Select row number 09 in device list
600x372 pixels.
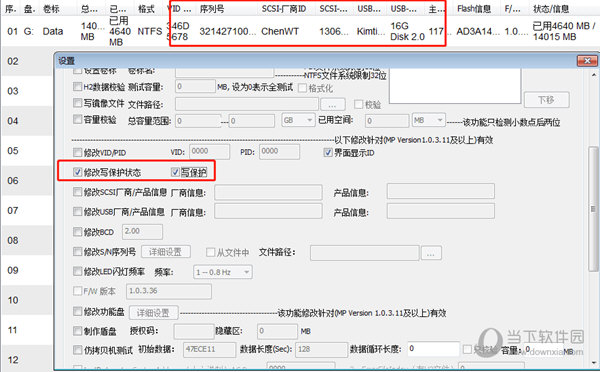tap(13, 270)
